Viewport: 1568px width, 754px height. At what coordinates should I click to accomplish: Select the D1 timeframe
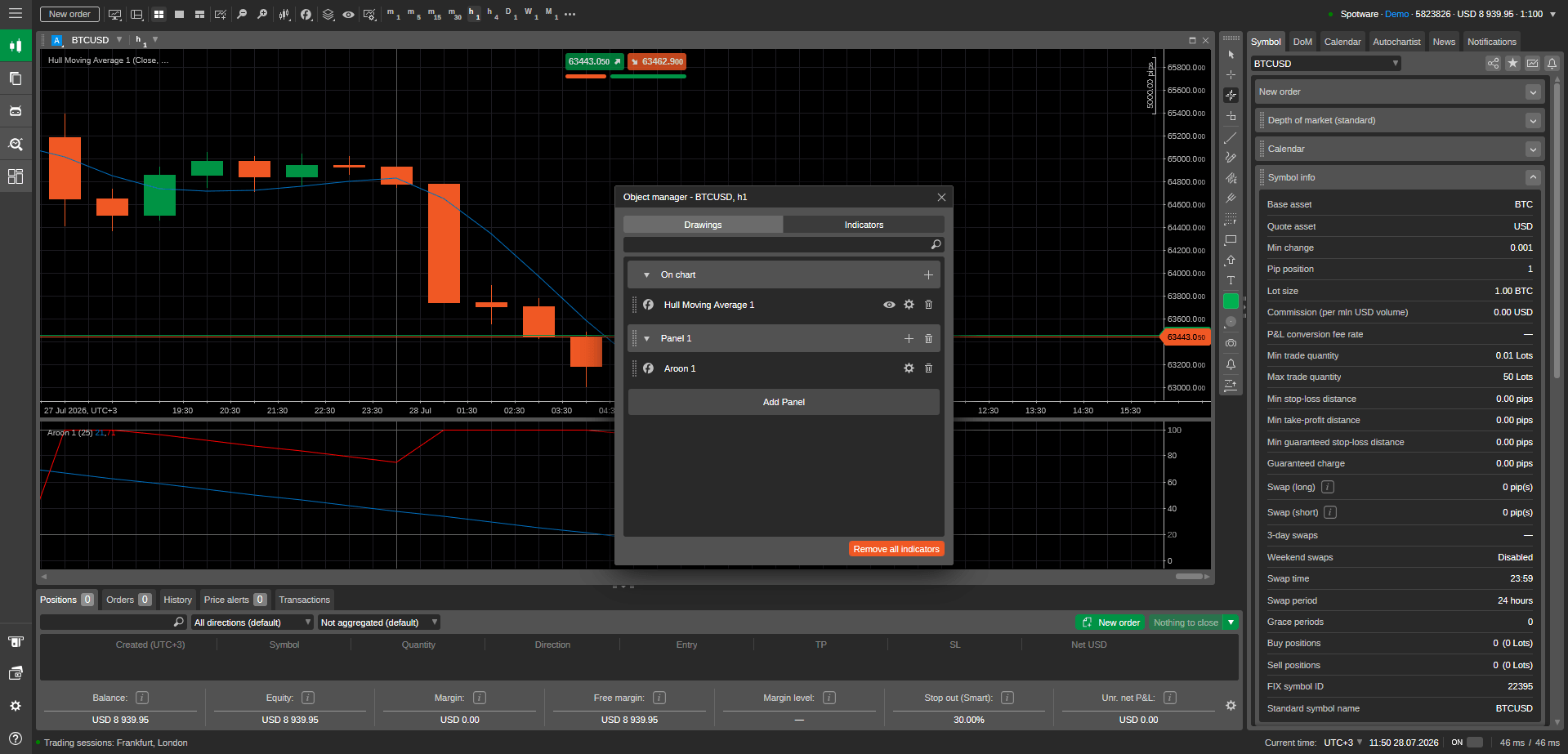[511, 14]
